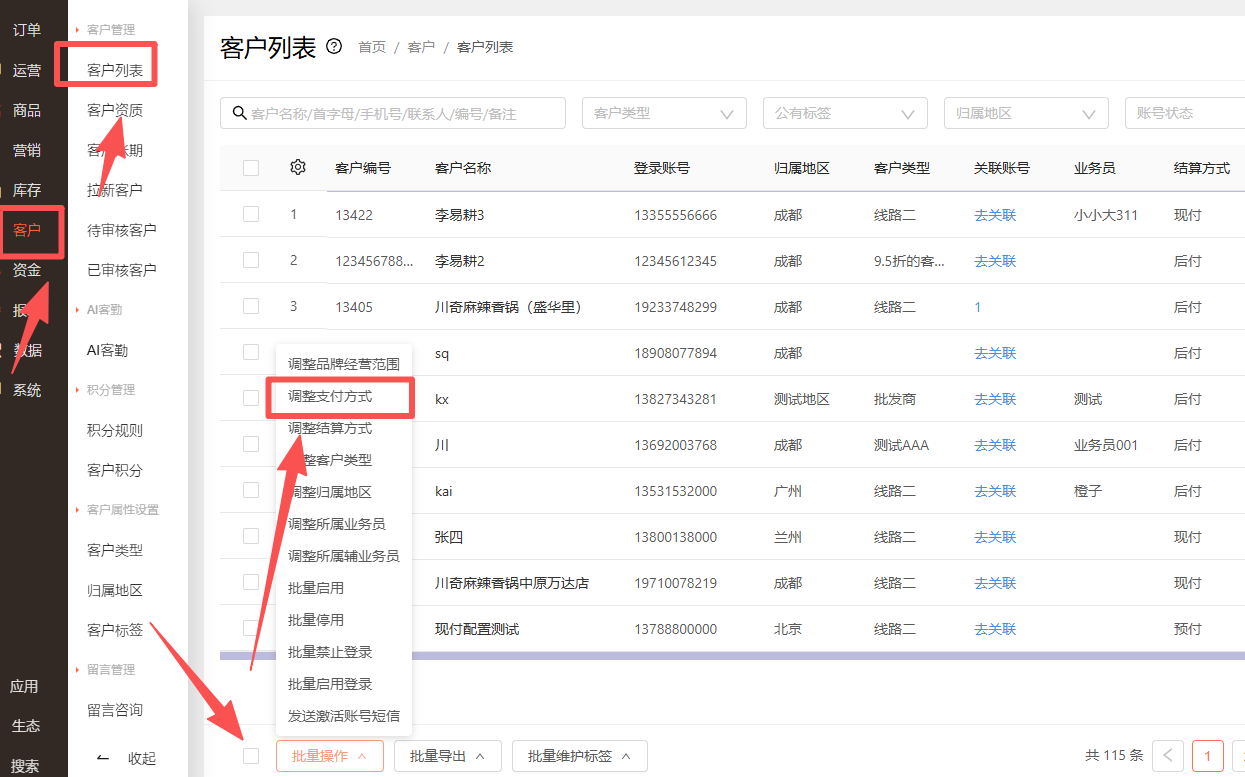Focus the customer search input field
Image resolution: width=1245 pixels, height=777 pixels.
393,113
